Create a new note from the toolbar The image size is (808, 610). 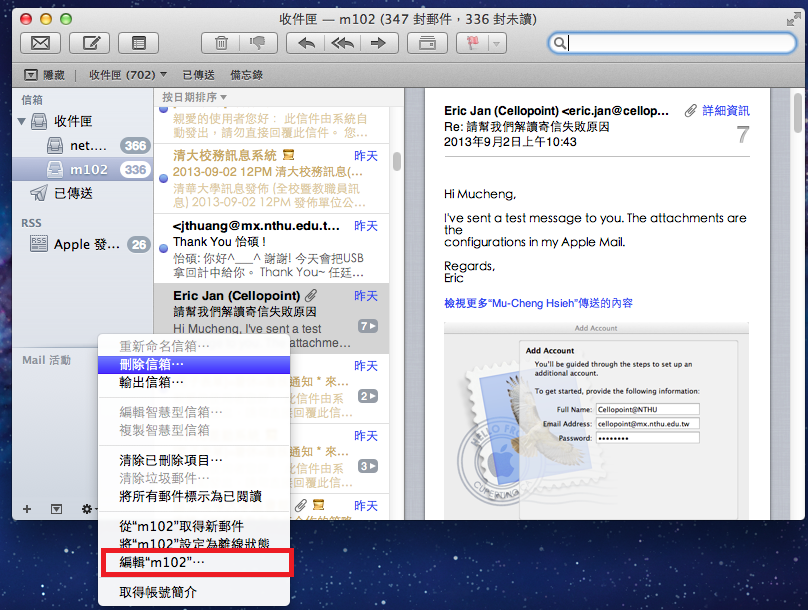tap(138, 43)
